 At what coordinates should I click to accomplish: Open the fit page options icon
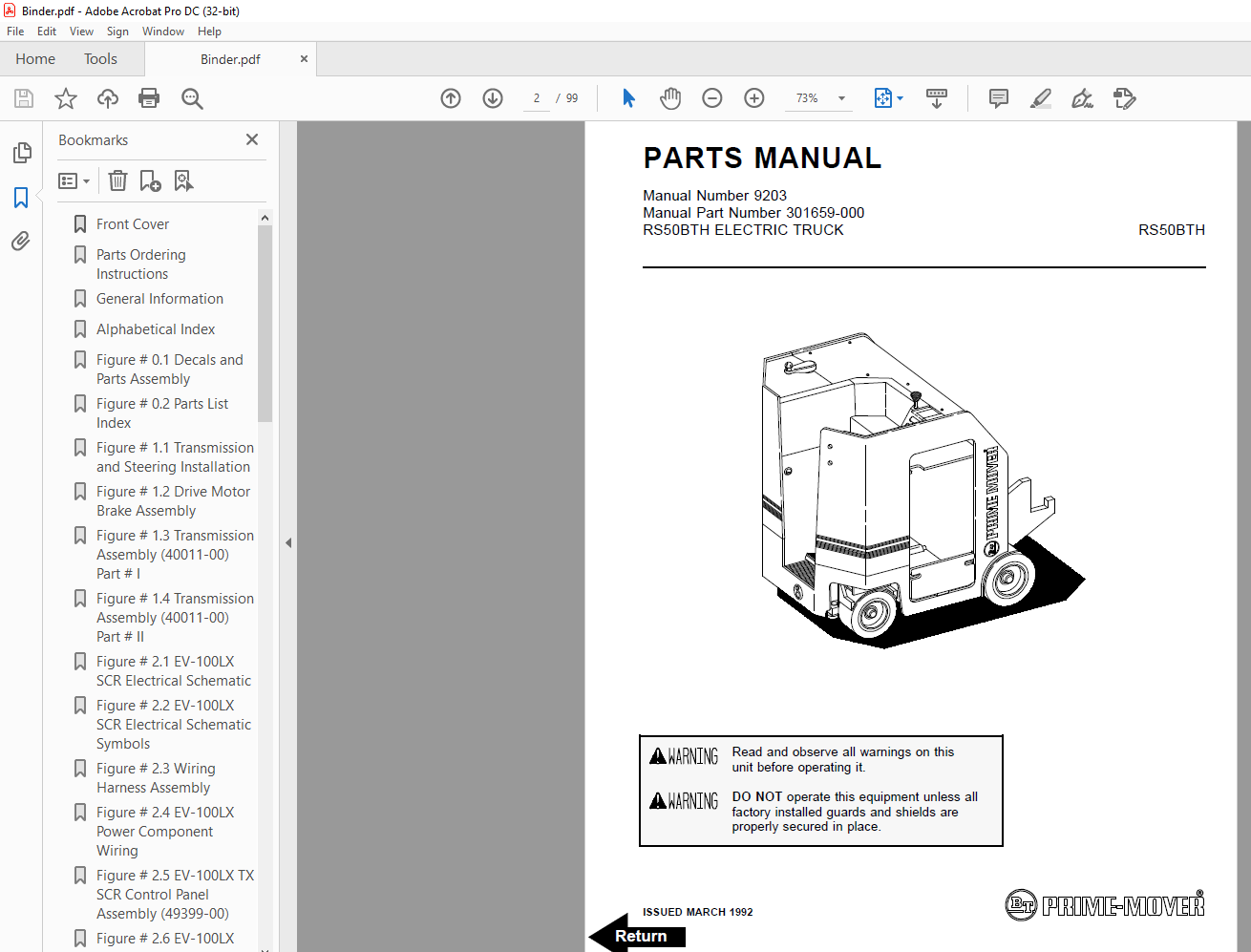click(x=888, y=98)
